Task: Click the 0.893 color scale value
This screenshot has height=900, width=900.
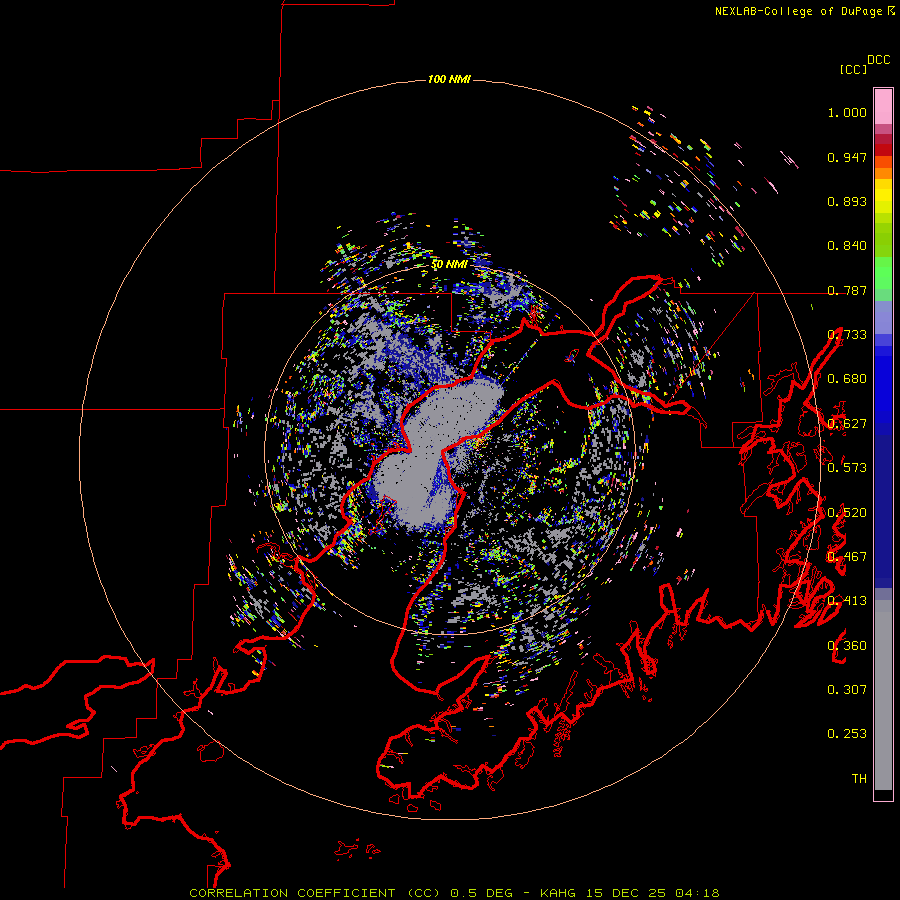Action: point(847,201)
